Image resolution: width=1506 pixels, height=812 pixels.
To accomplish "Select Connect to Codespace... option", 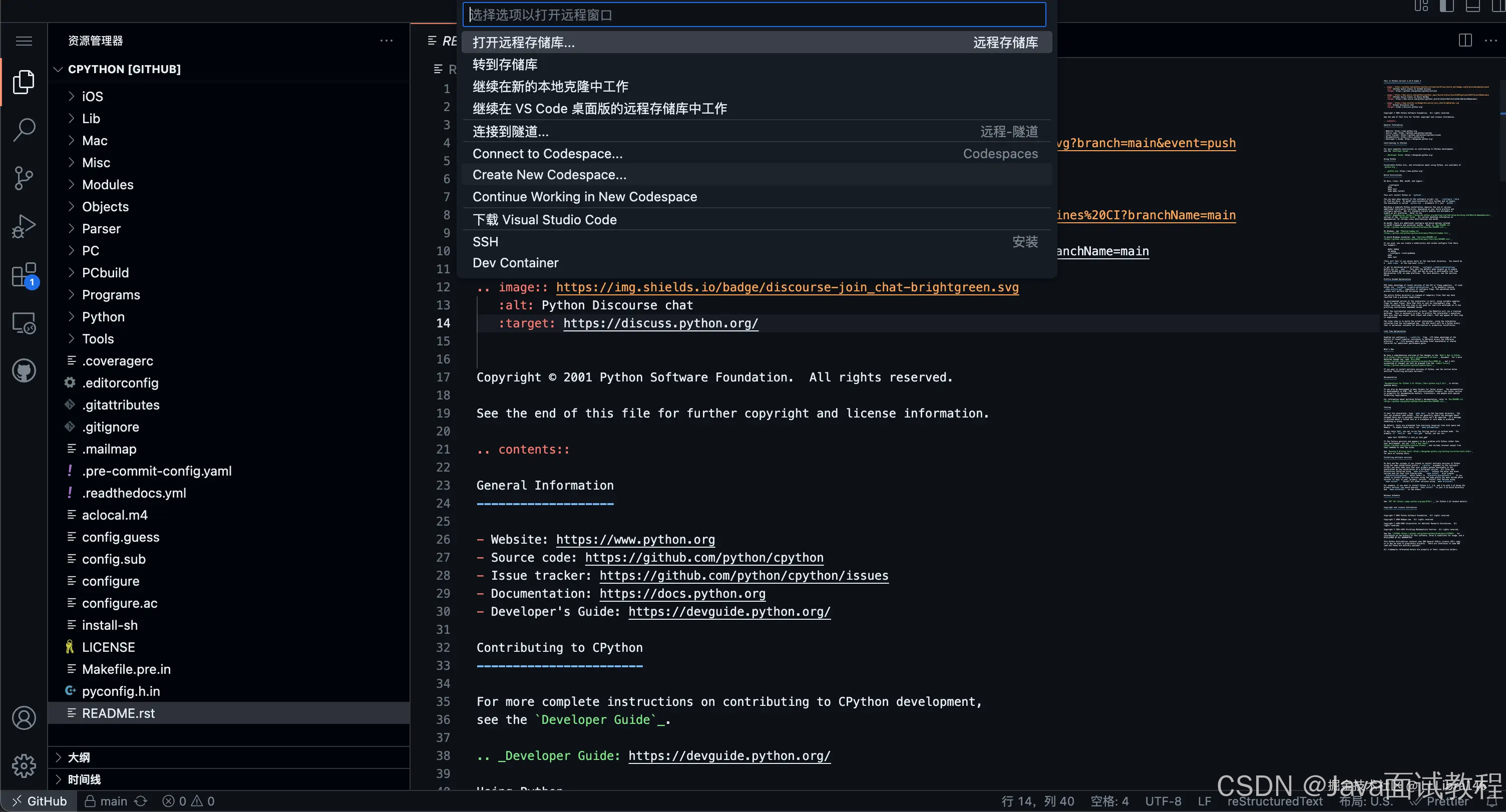I will pyautogui.click(x=757, y=154).
